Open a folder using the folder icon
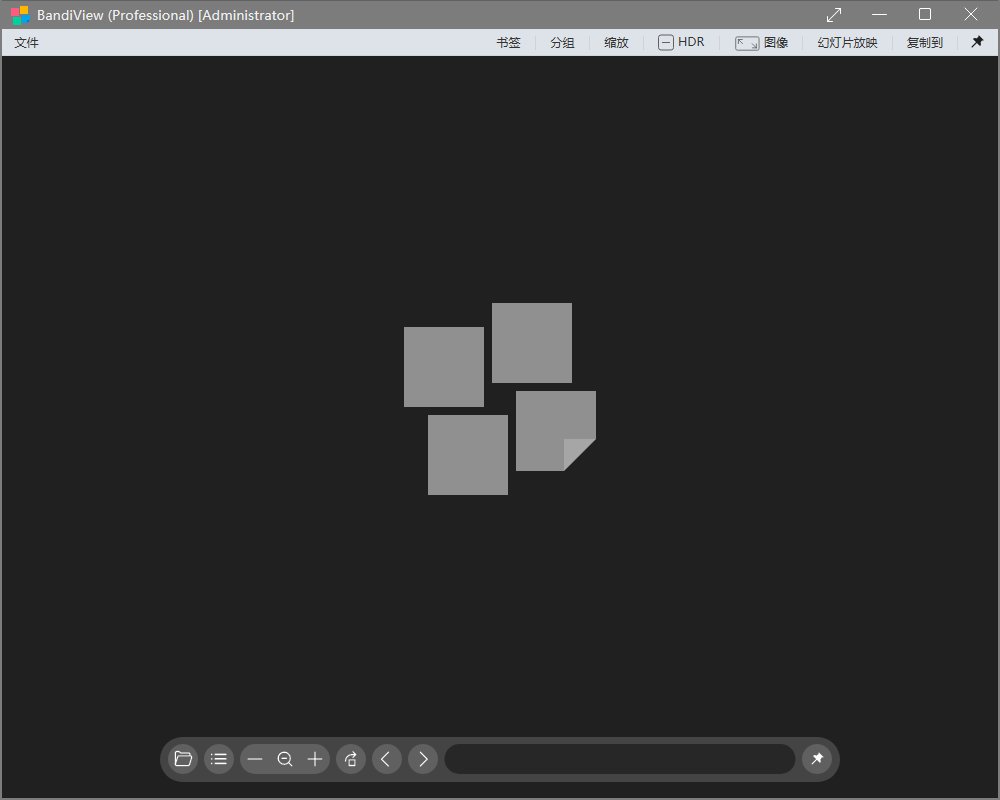This screenshot has width=1000, height=800. click(183, 759)
